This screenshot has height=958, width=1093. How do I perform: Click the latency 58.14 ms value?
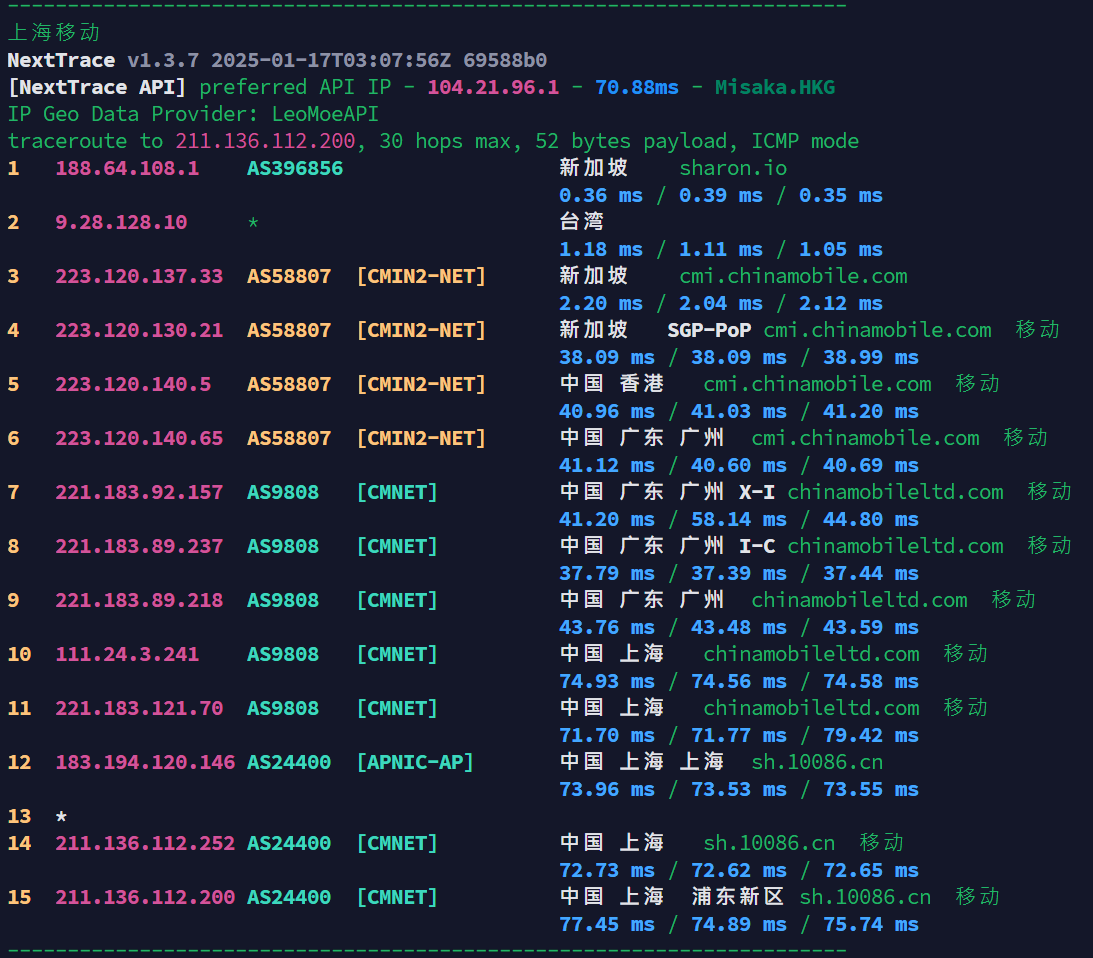pos(739,519)
